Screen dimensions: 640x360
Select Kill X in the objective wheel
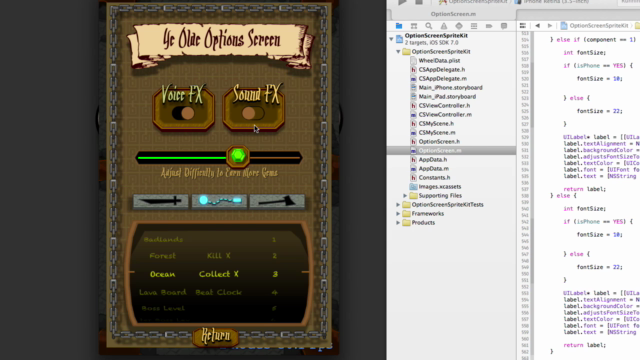219,256
